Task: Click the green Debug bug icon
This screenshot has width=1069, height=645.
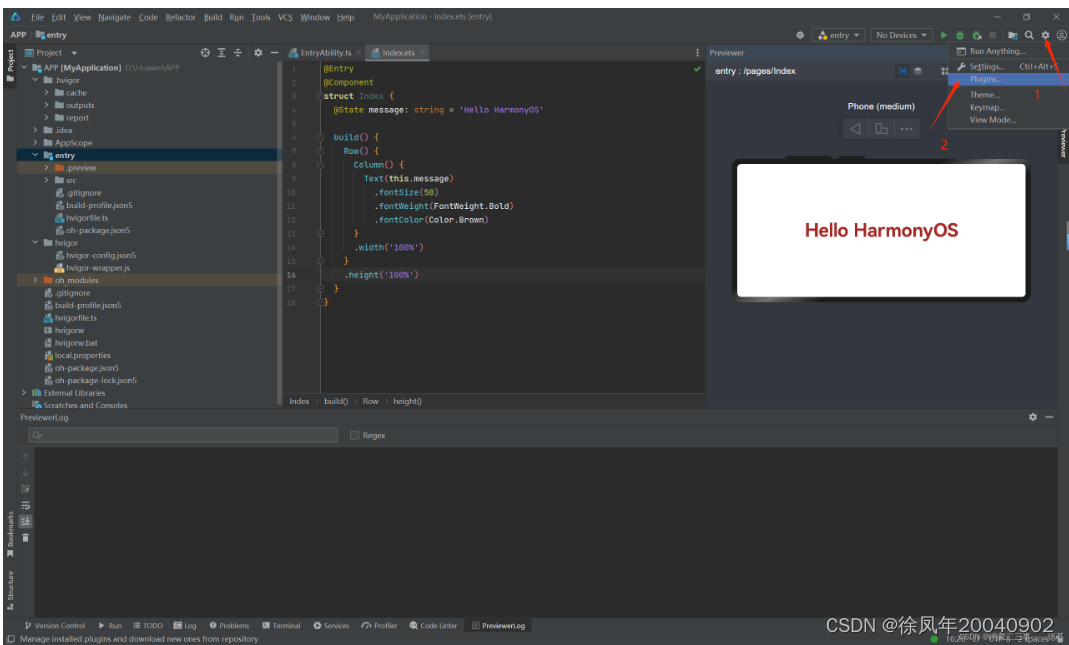Action: tap(960, 35)
